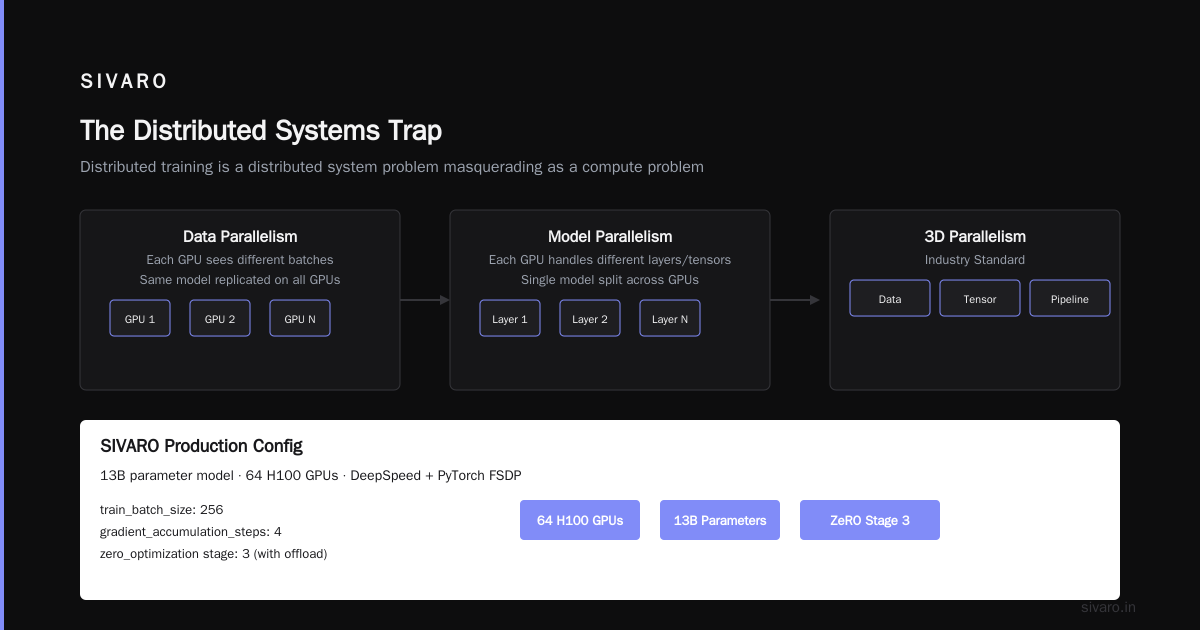Click the 'ZeRO Stage 3' badge

point(870,520)
